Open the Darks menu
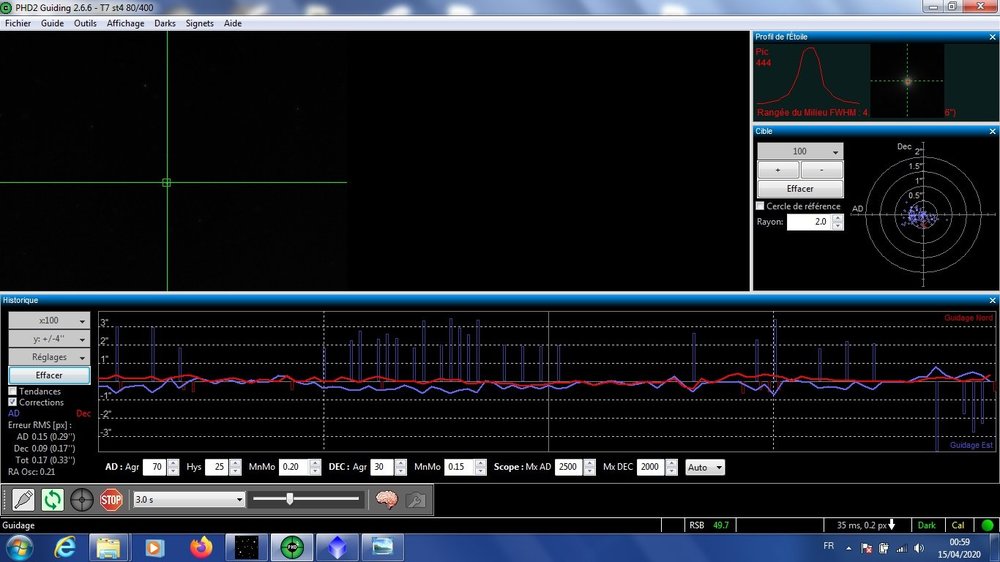Image resolution: width=1000 pixels, height=562 pixels. [x=165, y=23]
